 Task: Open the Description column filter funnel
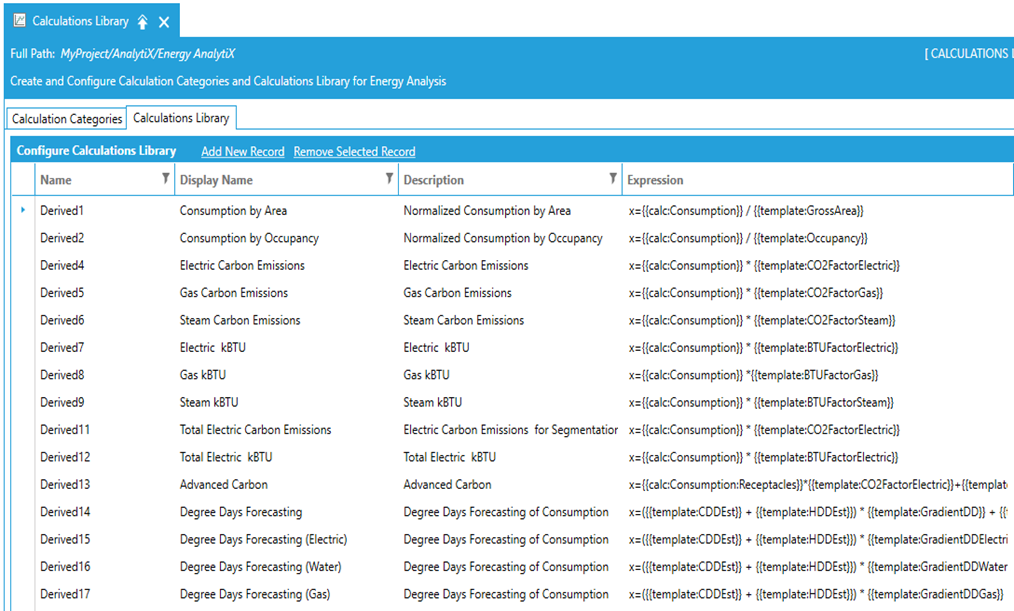tap(613, 179)
